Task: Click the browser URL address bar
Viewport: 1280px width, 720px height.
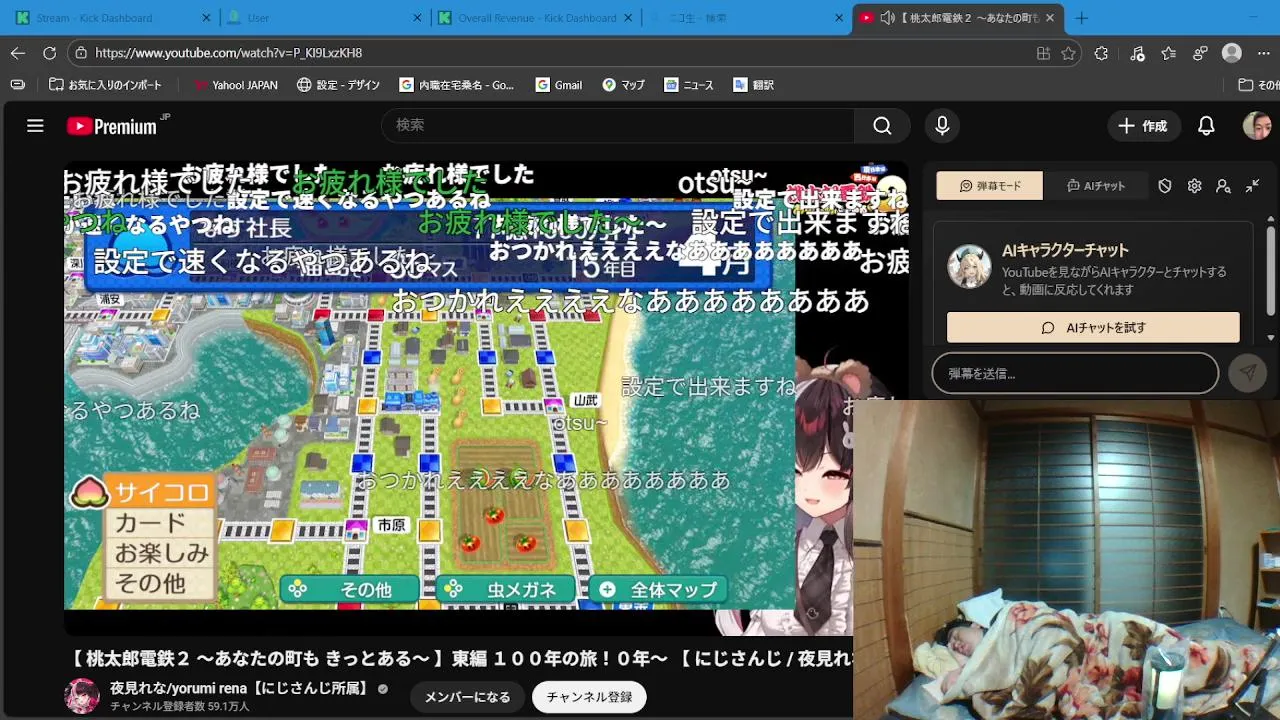Action: point(560,53)
